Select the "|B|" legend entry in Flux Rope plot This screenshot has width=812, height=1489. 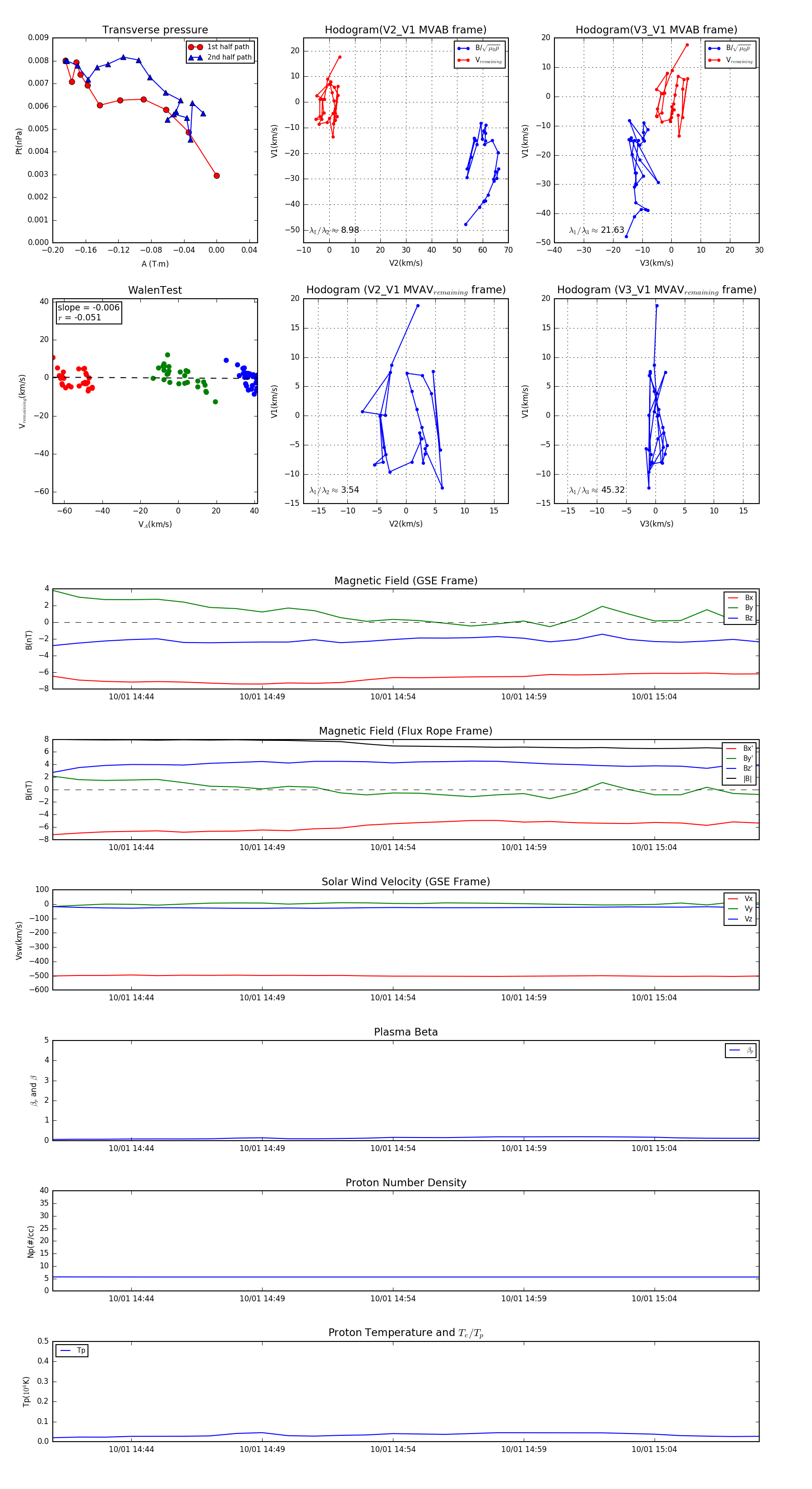[x=739, y=779]
